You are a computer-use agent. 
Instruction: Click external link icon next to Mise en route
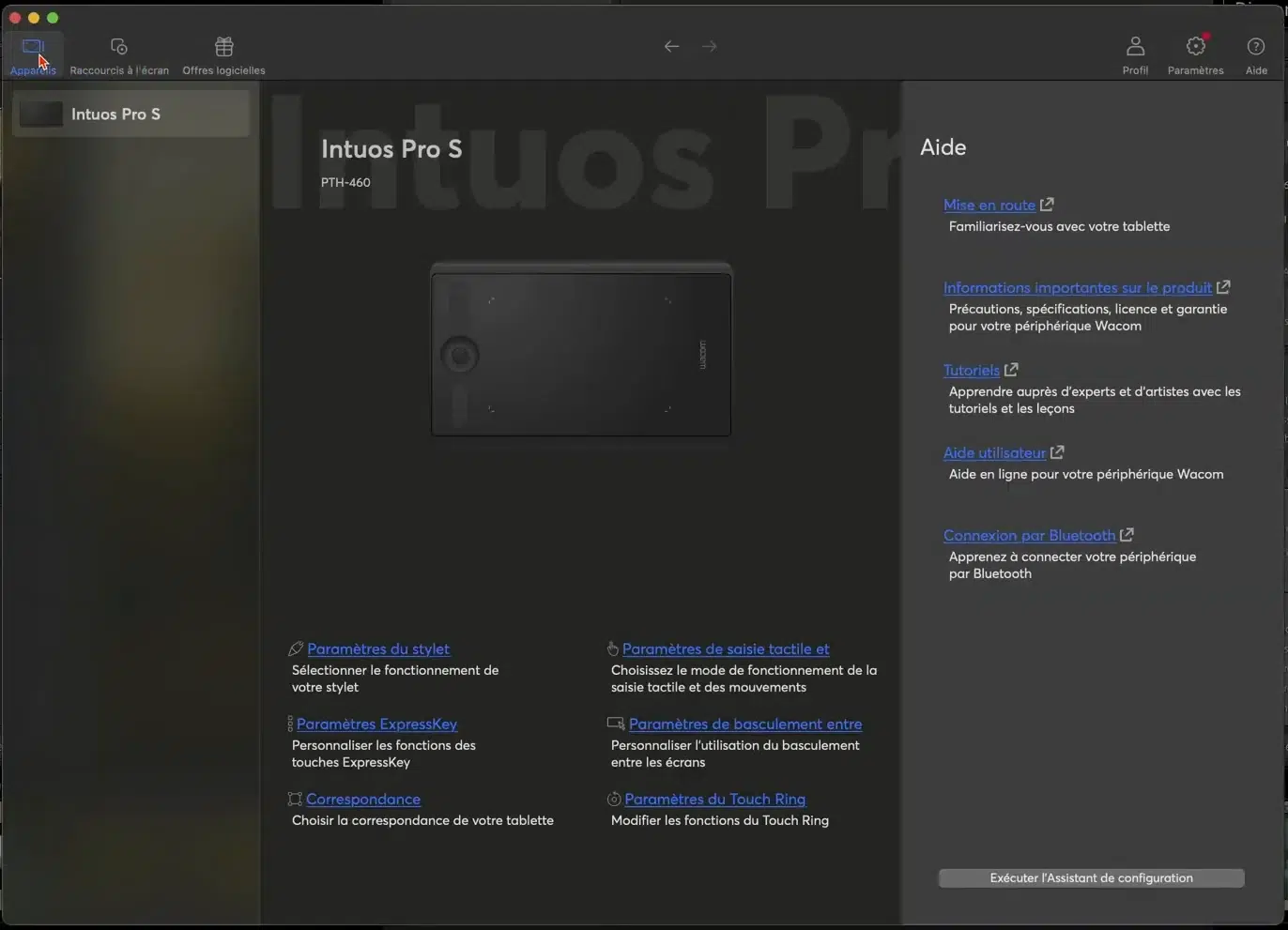click(1047, 205)
